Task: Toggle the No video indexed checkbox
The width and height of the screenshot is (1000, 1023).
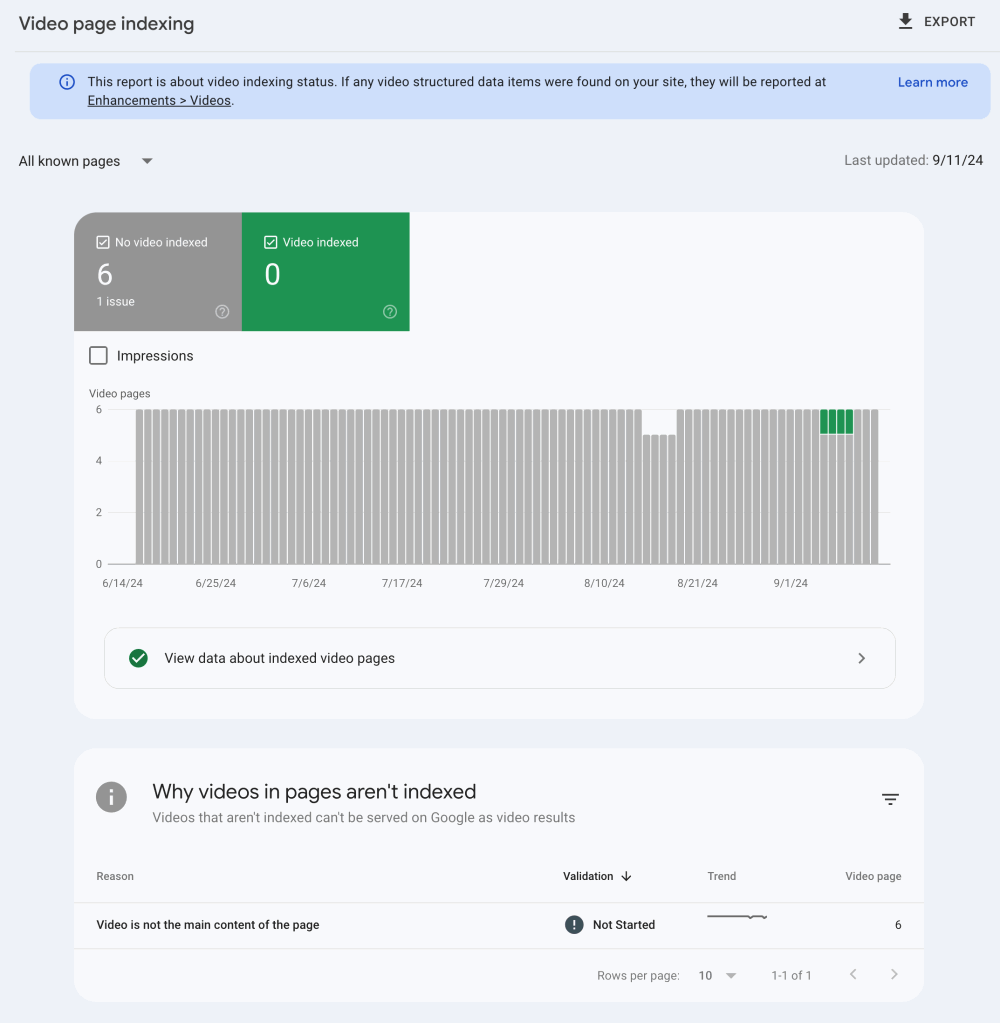Action: pyautogui.click(x=102, y=243)
